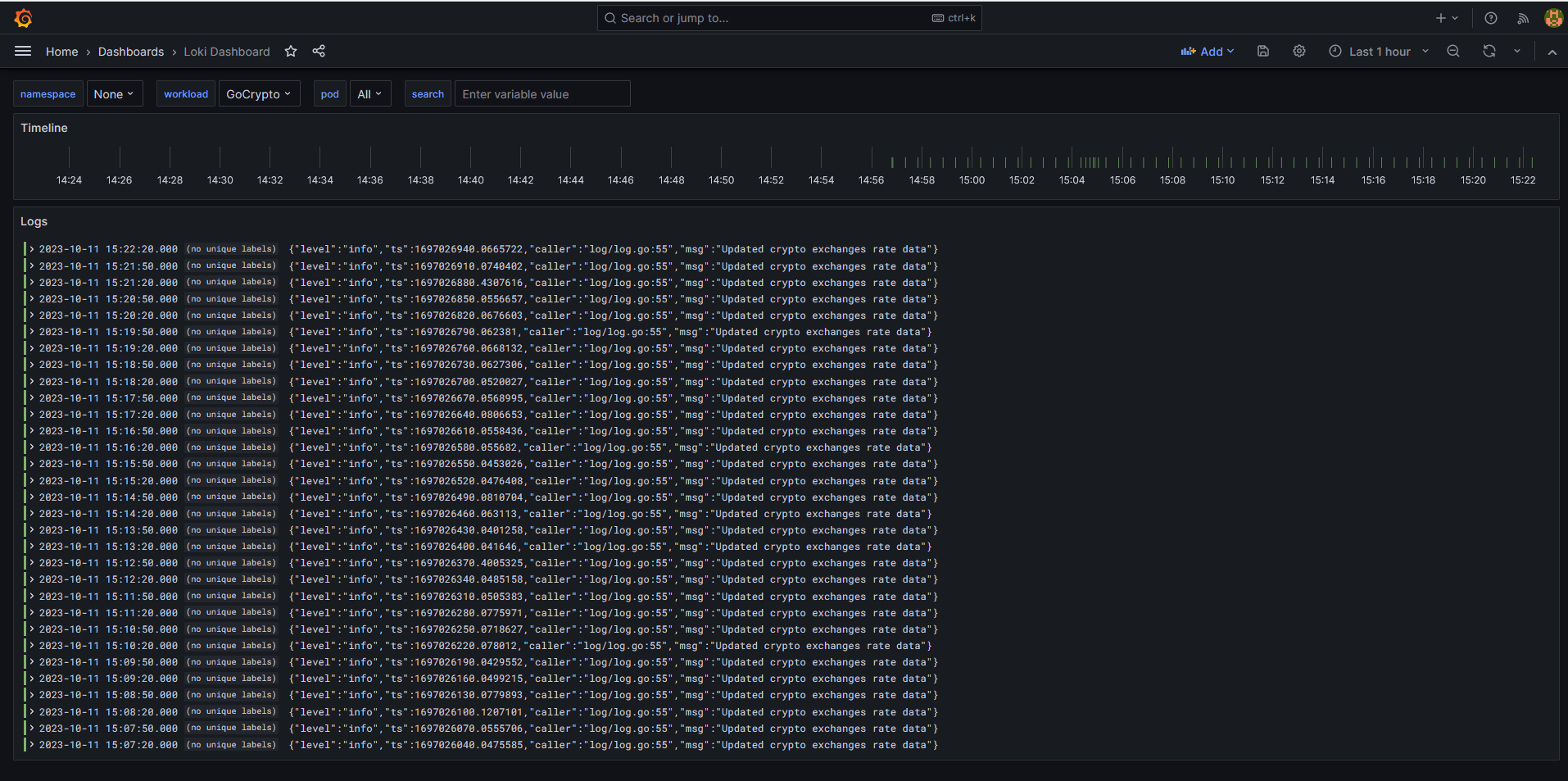Expand log row 15:19:50.000
The width and height of the screenshot is (1568, 781).
click(32, 332)
